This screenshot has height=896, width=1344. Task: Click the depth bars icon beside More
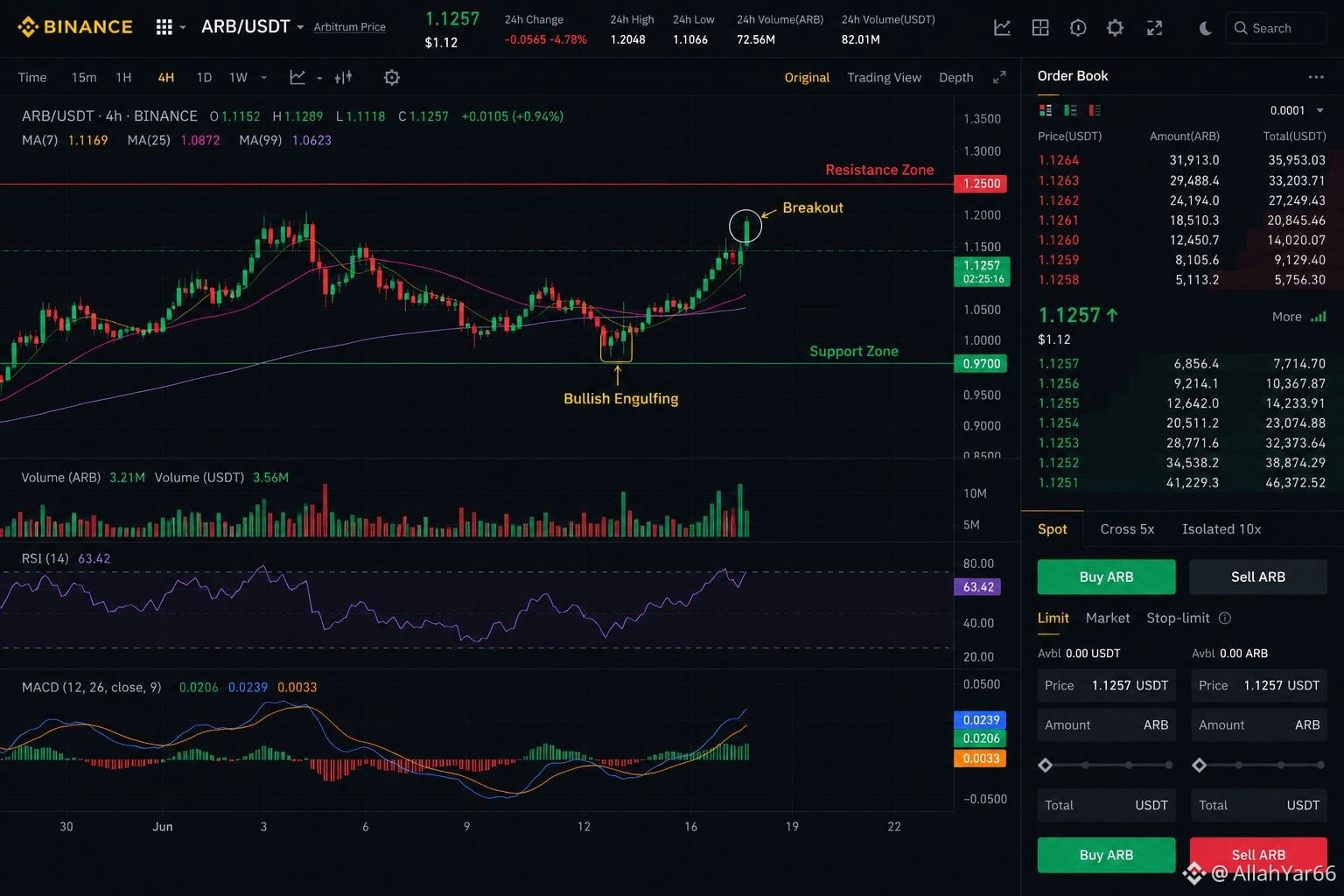pos(1319,317)
